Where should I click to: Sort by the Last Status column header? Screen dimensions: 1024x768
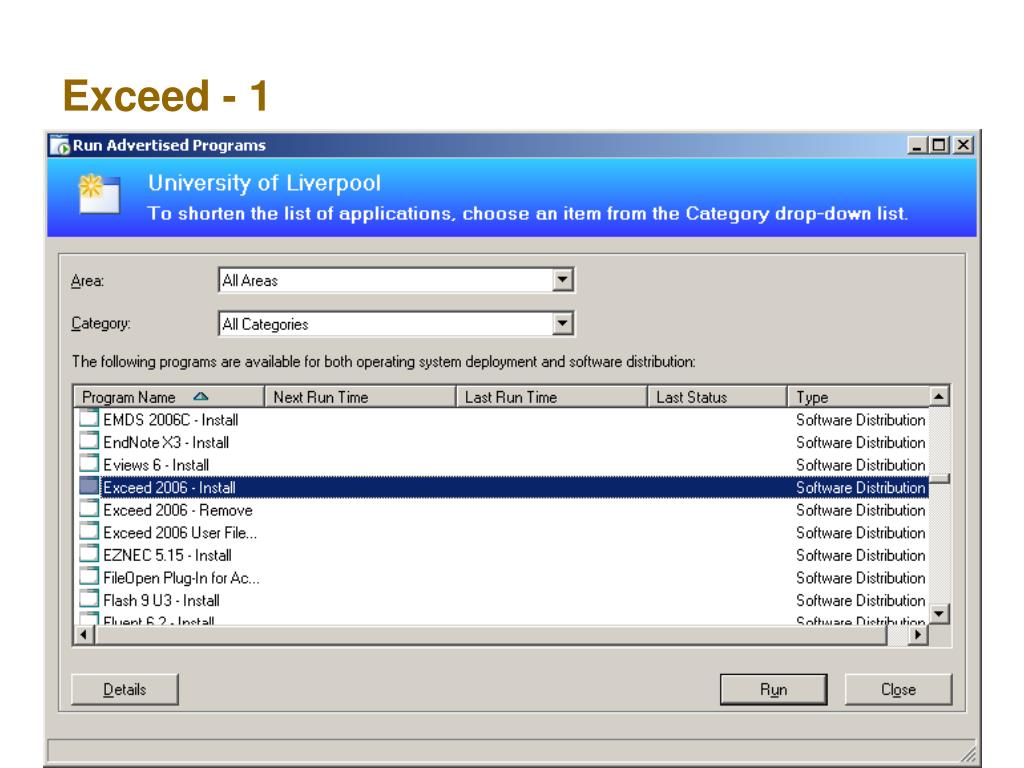click(717, 396)
